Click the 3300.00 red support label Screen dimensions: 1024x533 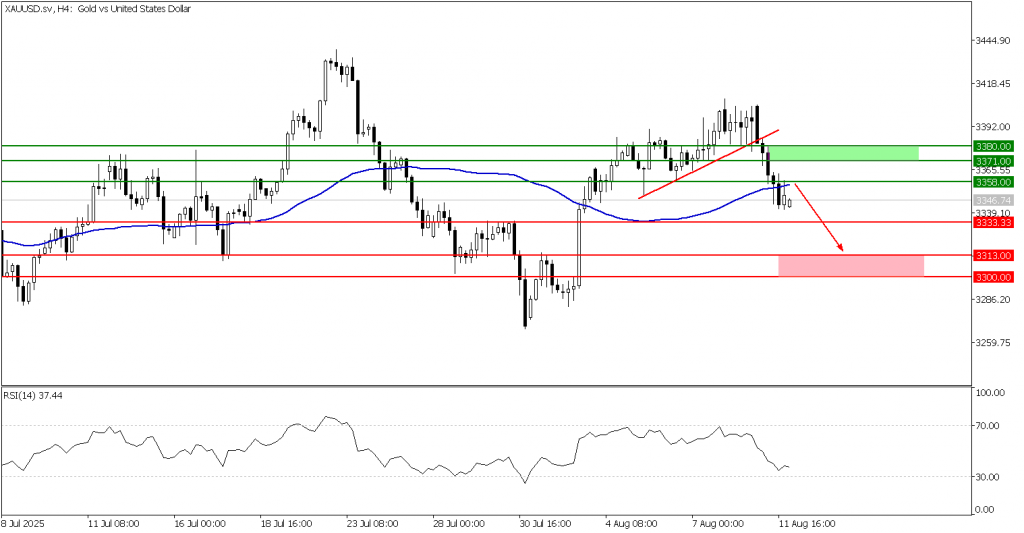pyautogui.click(x=993, y=277)
